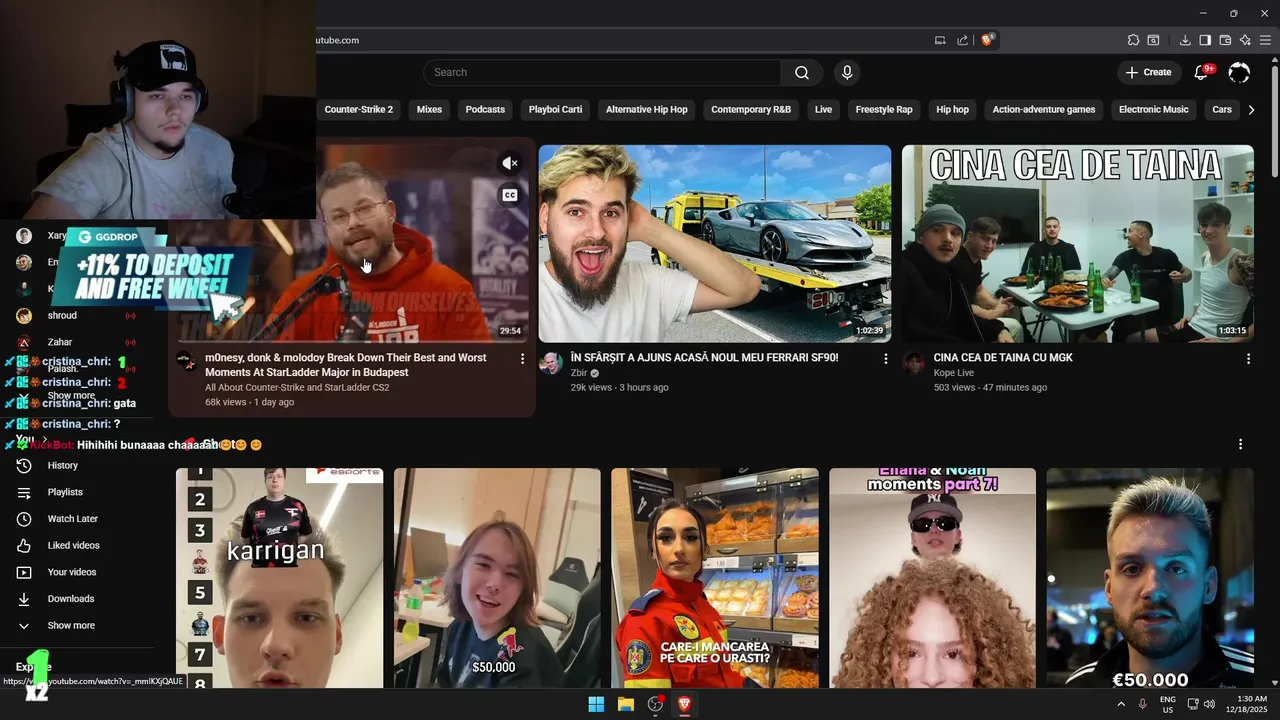Select the Contemporary R&B chip
Screen dimensions: 1280x720
pos(751,109)
